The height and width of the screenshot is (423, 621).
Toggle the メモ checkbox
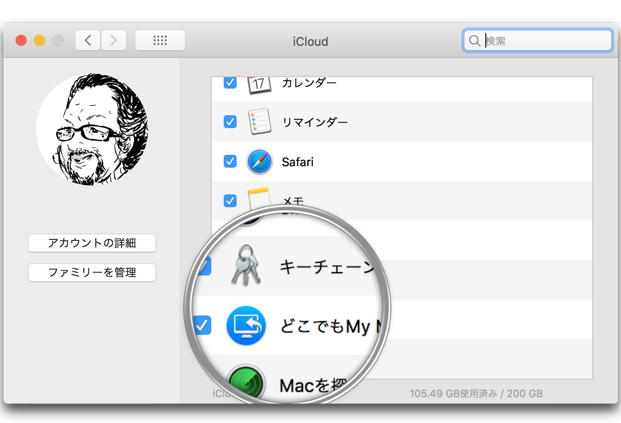(x=230, y=200)
